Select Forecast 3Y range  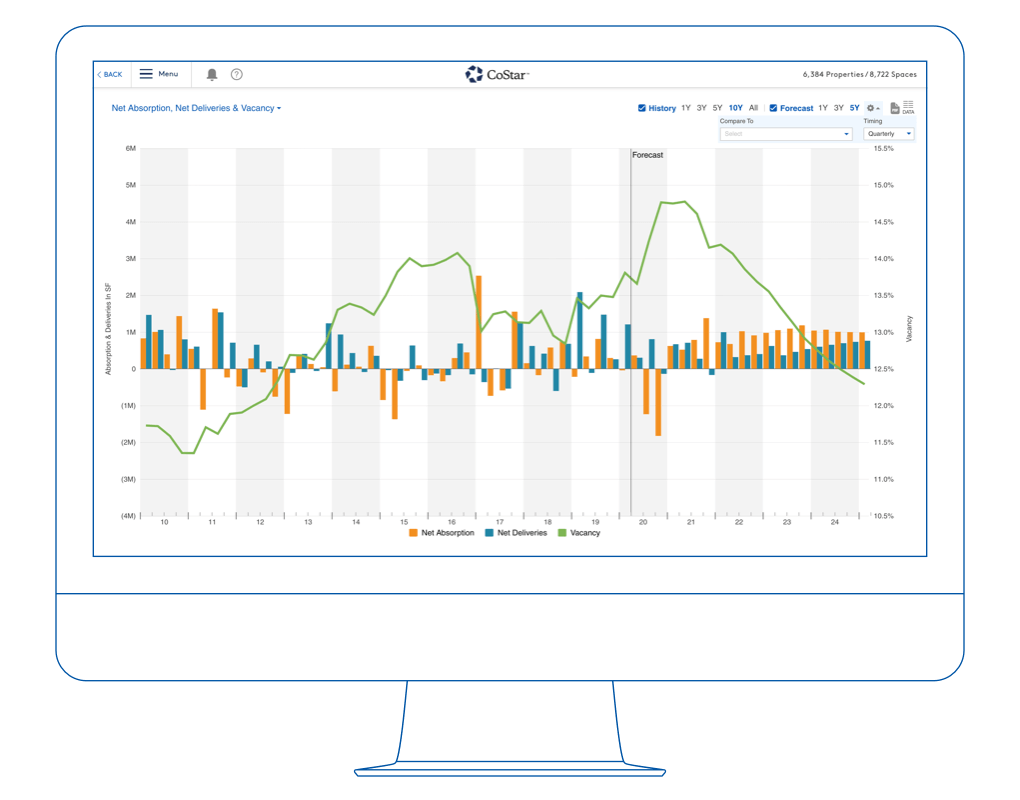tap(839, 108)
